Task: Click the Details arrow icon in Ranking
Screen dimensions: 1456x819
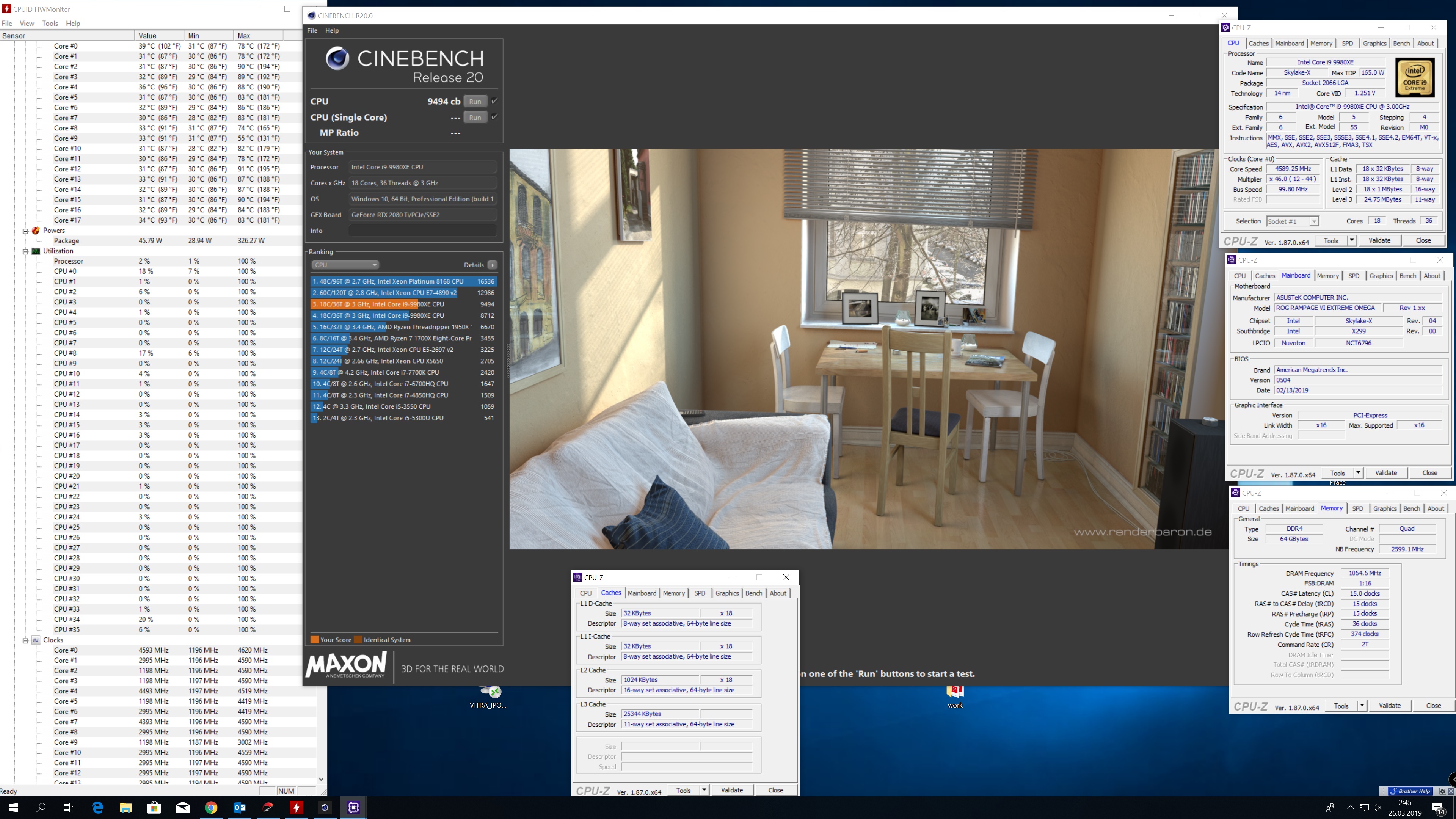Action: pos(493,265)
